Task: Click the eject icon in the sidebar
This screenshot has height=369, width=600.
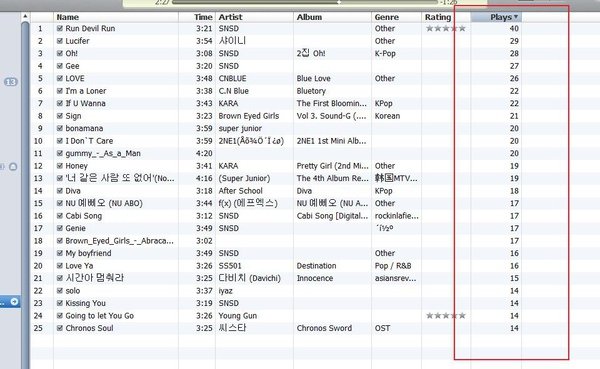Action: (13, 167)
